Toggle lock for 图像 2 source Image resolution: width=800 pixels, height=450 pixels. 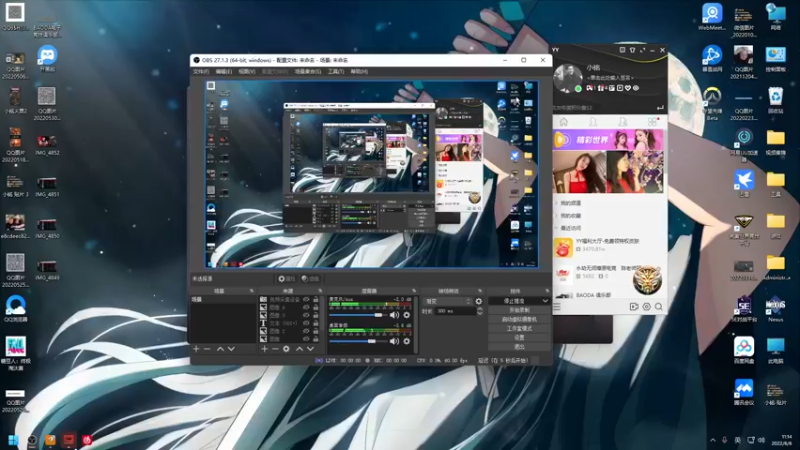coord(316,331)
